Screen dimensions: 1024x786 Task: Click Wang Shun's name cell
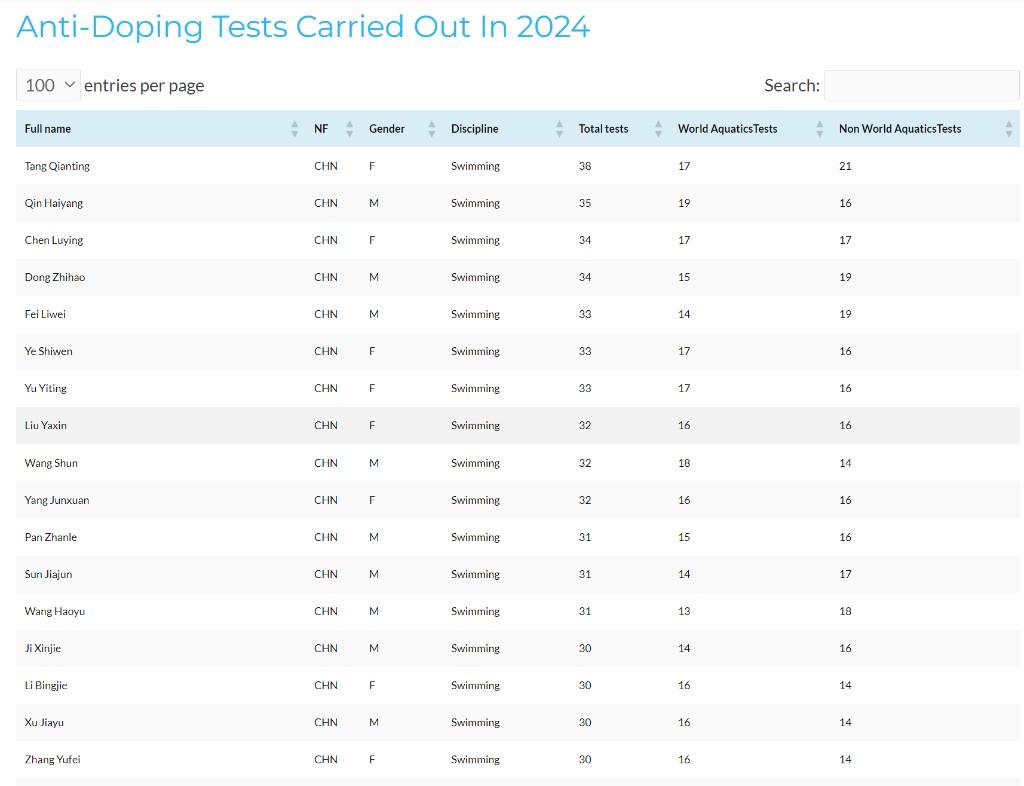pos(51,463)
